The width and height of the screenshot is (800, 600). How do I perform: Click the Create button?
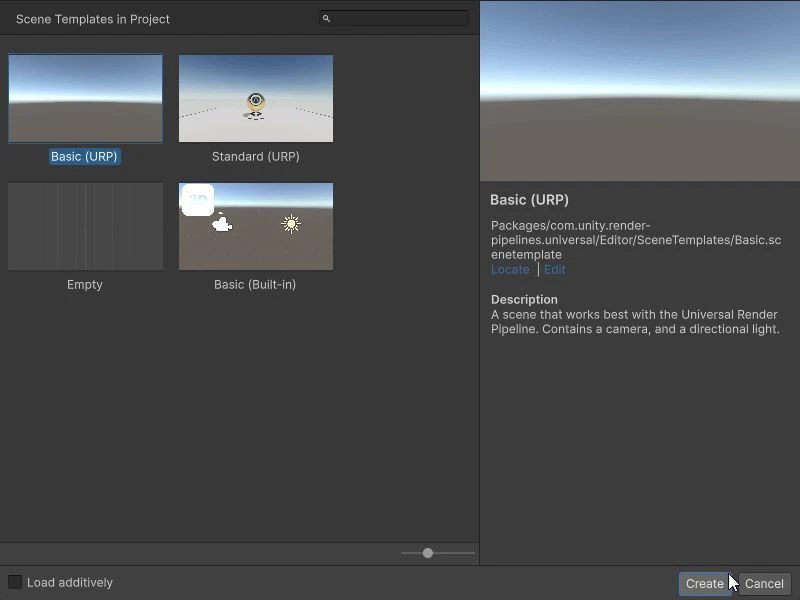705,584
